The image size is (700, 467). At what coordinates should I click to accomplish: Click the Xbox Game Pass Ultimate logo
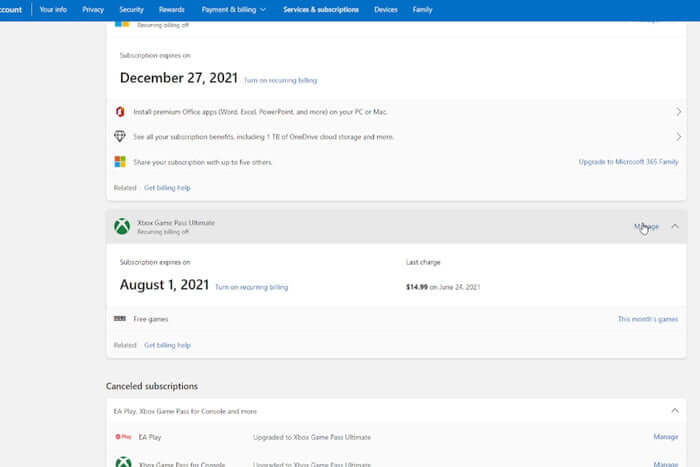pos(121,227)
